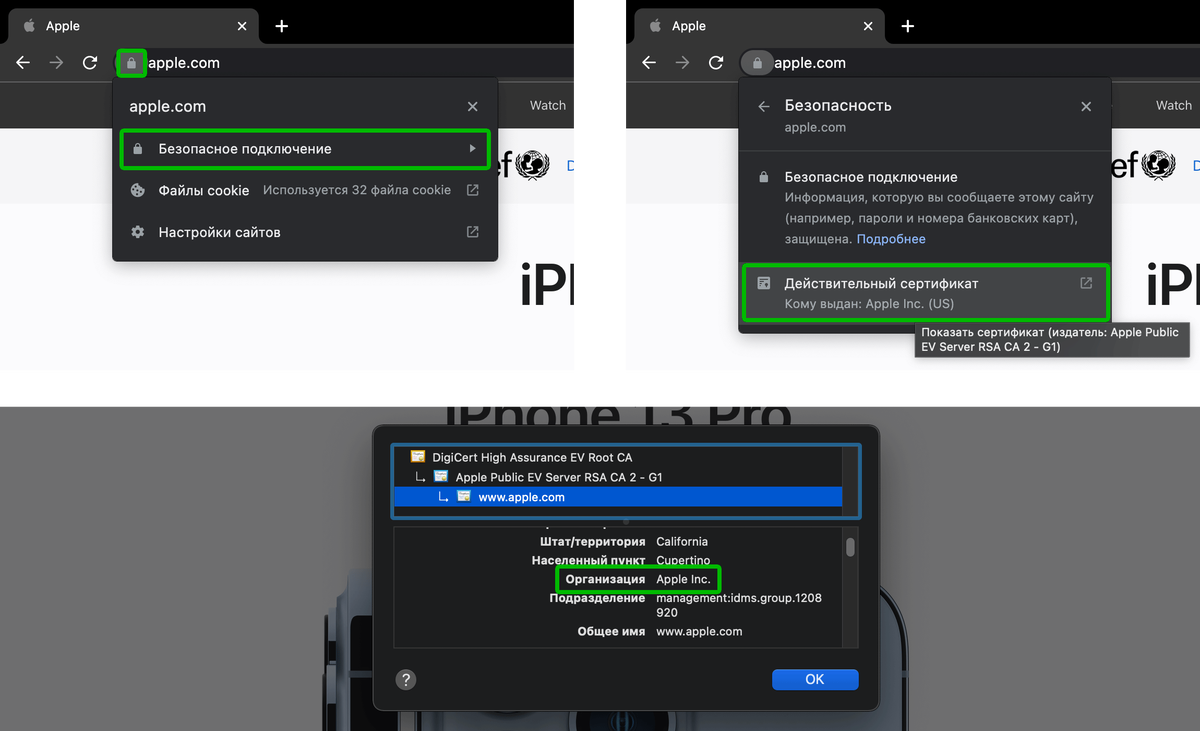Expand Безопасное подключение submenu arrow
Viewport: 1200px width, 731px height.
click(x=473, y=149)
